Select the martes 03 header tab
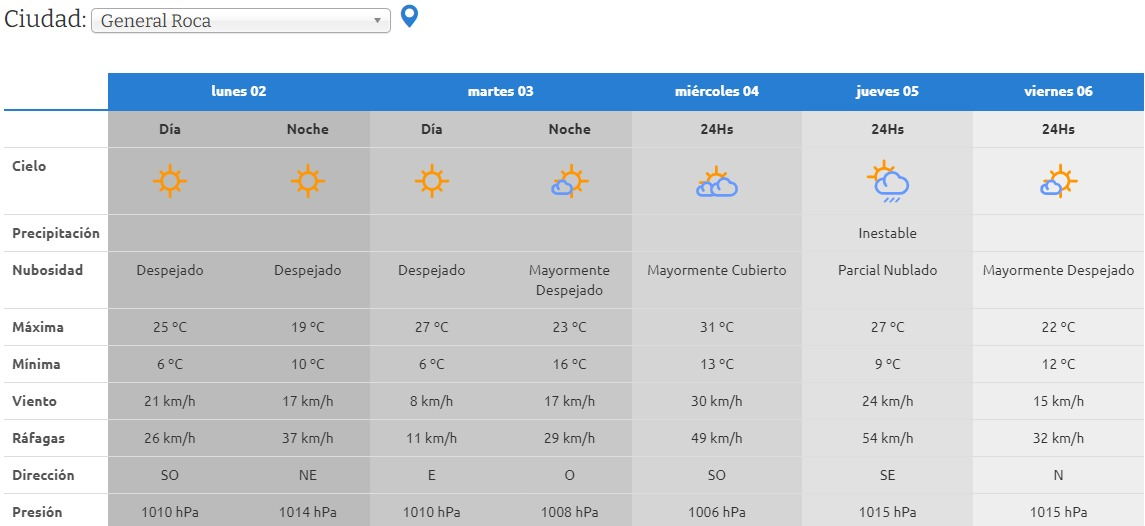This screenshot has width=1145, height=526. tap(500, 91)
